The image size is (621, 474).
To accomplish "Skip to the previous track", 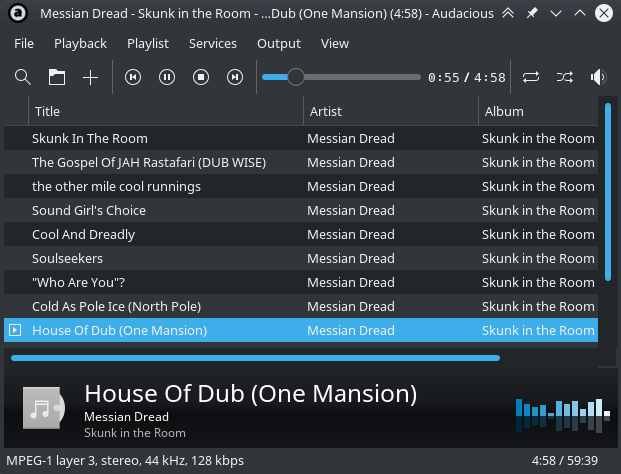I will (x=133, y=77).
